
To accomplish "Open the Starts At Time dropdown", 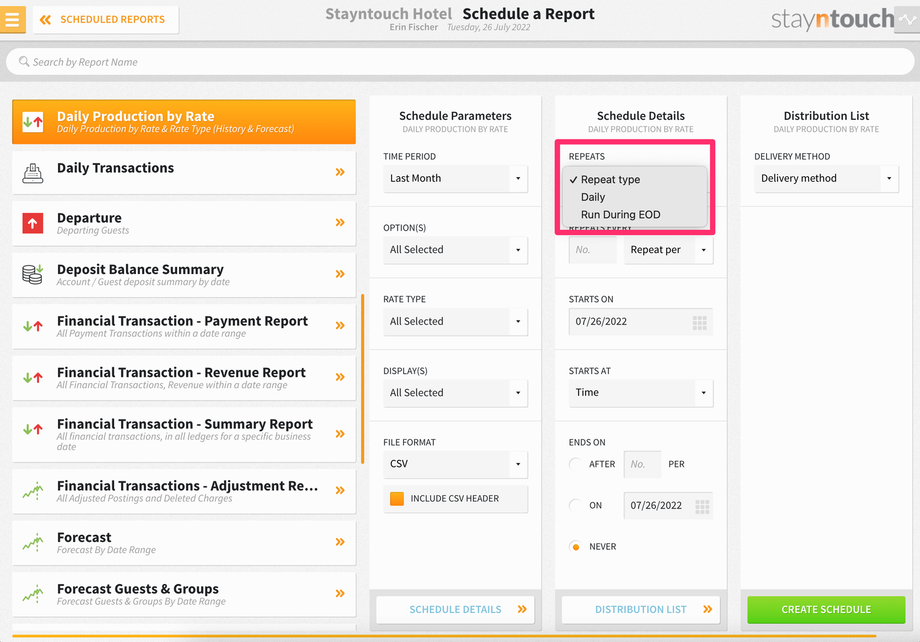I will point(641,393).
